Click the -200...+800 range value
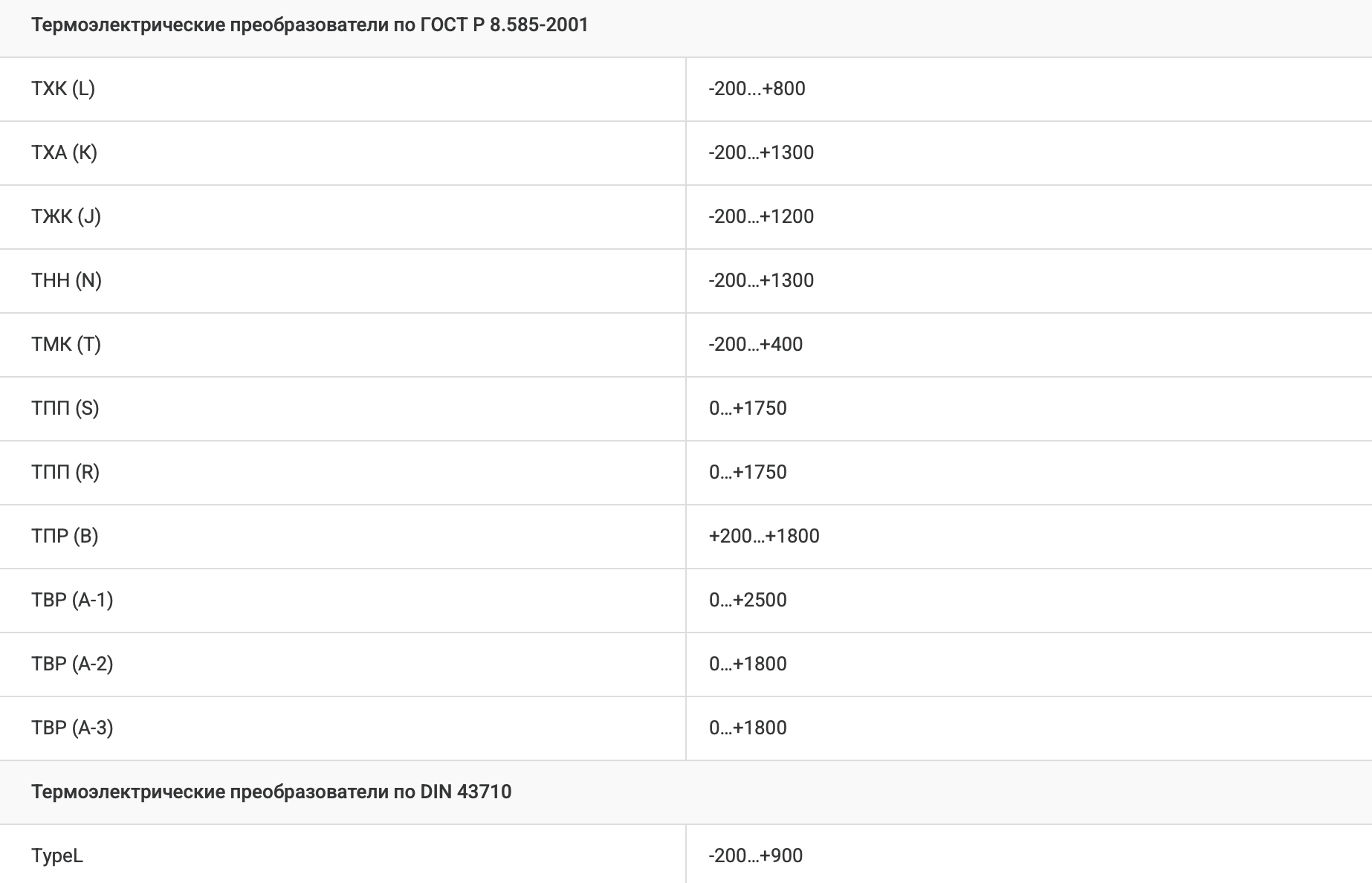The height and width of the screenshot is (883, 1372). click(757, 89)
